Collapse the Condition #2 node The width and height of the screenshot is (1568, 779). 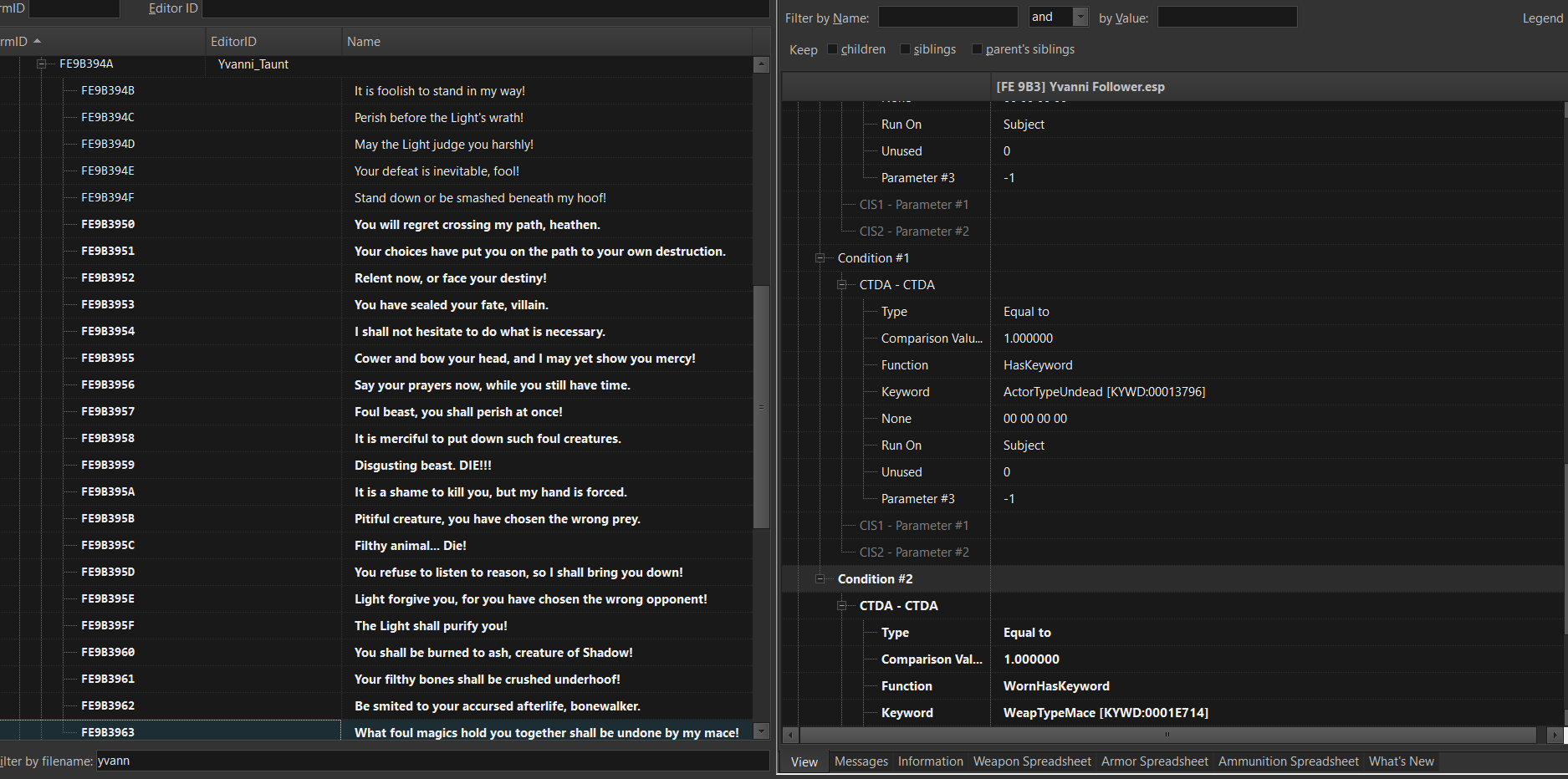[820, 579]
